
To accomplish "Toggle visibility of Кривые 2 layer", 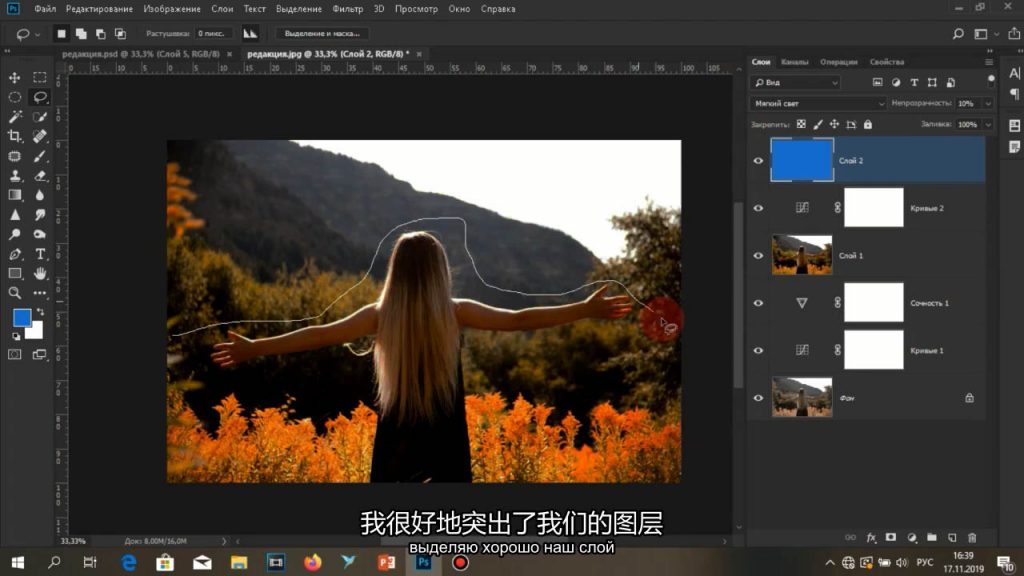I will tap(758, 208).
